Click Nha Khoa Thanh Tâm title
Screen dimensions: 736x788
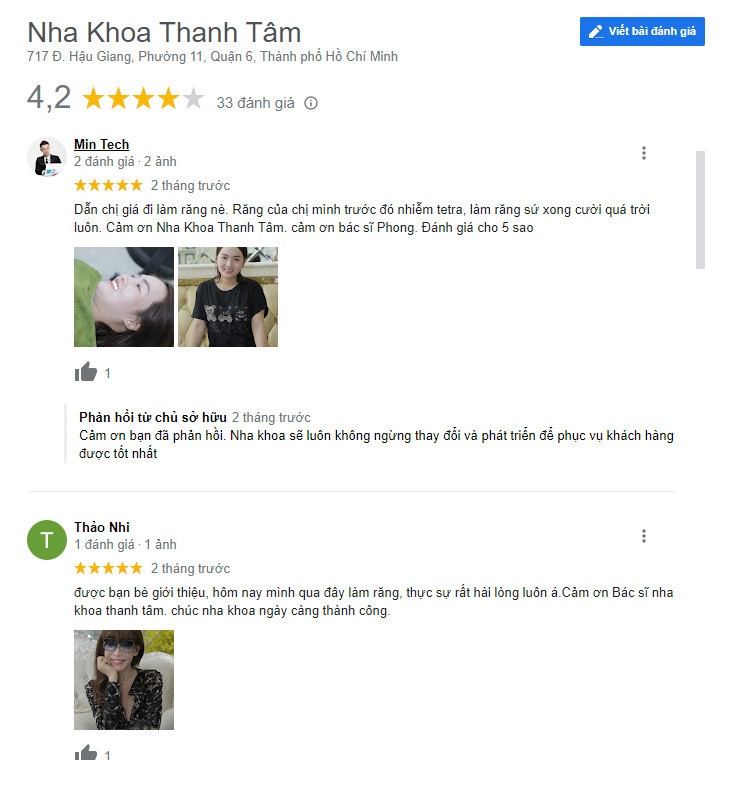tap(164, 33)
